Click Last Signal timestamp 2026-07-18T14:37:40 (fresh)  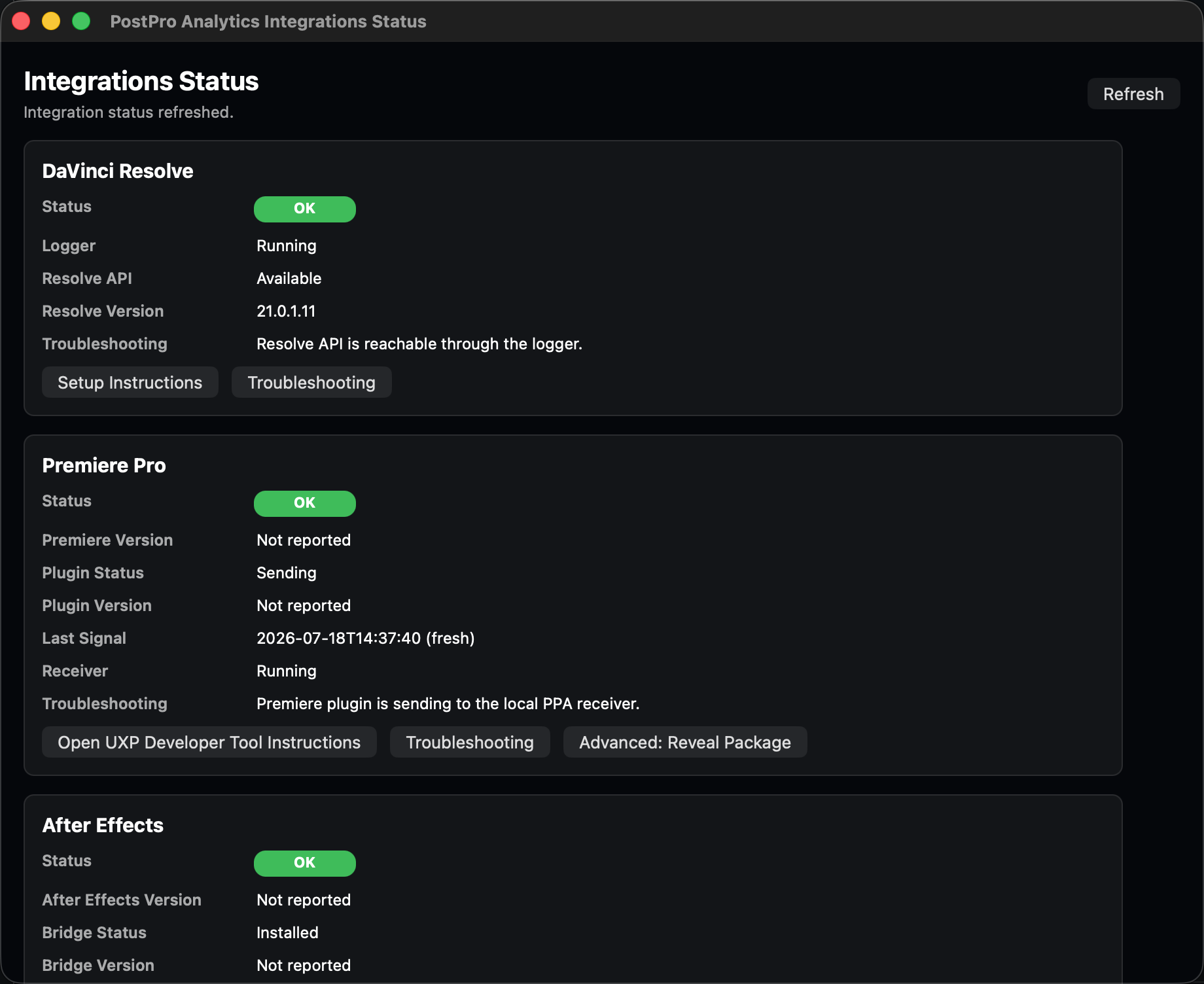(366, 639)
